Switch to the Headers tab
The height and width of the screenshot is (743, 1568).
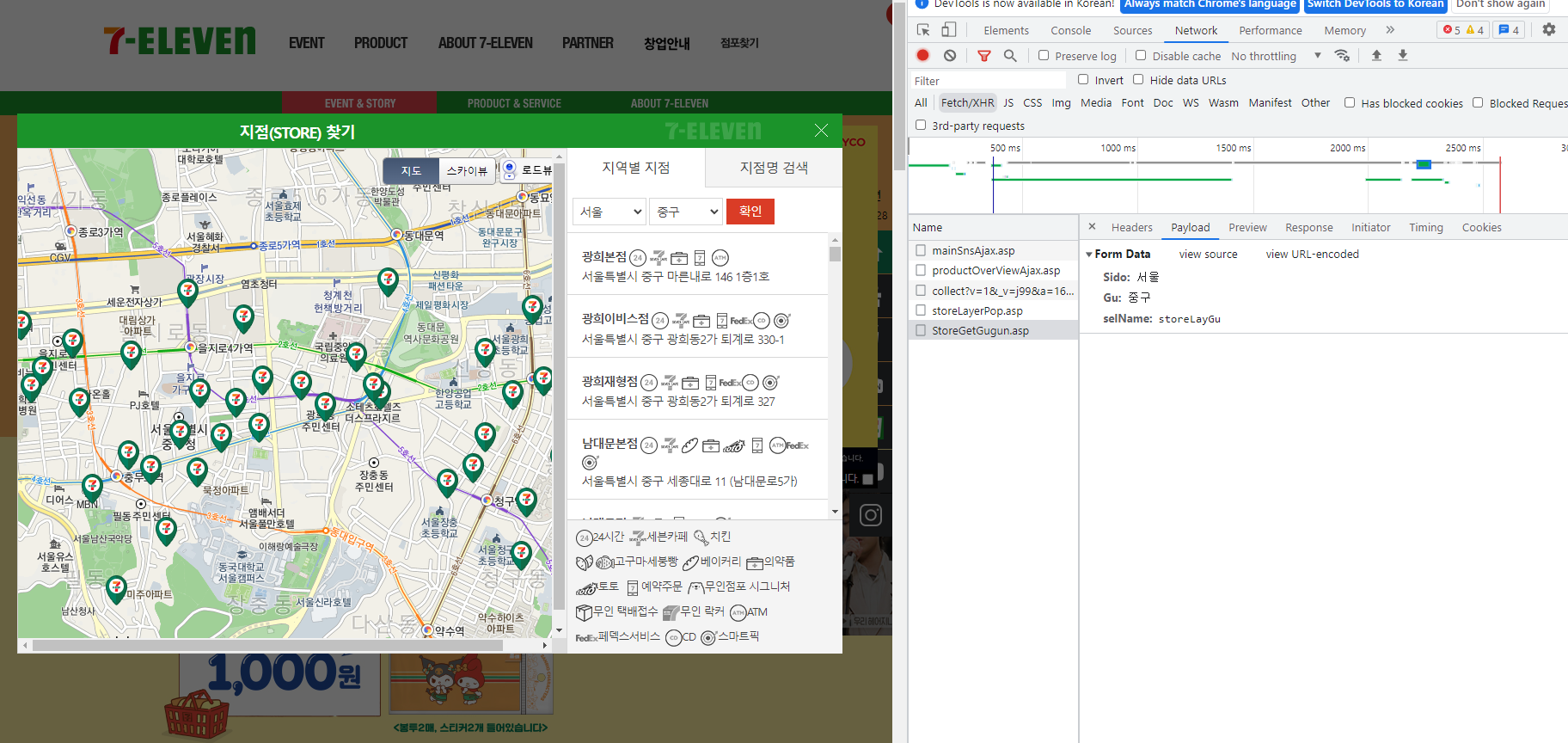[1131, 227]
